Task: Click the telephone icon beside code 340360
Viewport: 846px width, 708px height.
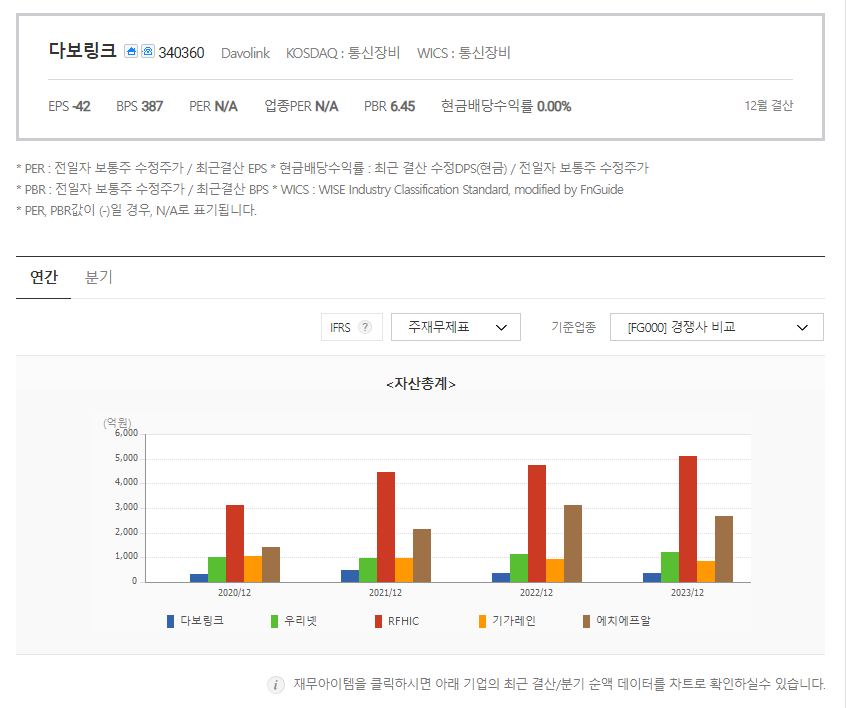Action: pyautogui.click(x=148, y=51)
